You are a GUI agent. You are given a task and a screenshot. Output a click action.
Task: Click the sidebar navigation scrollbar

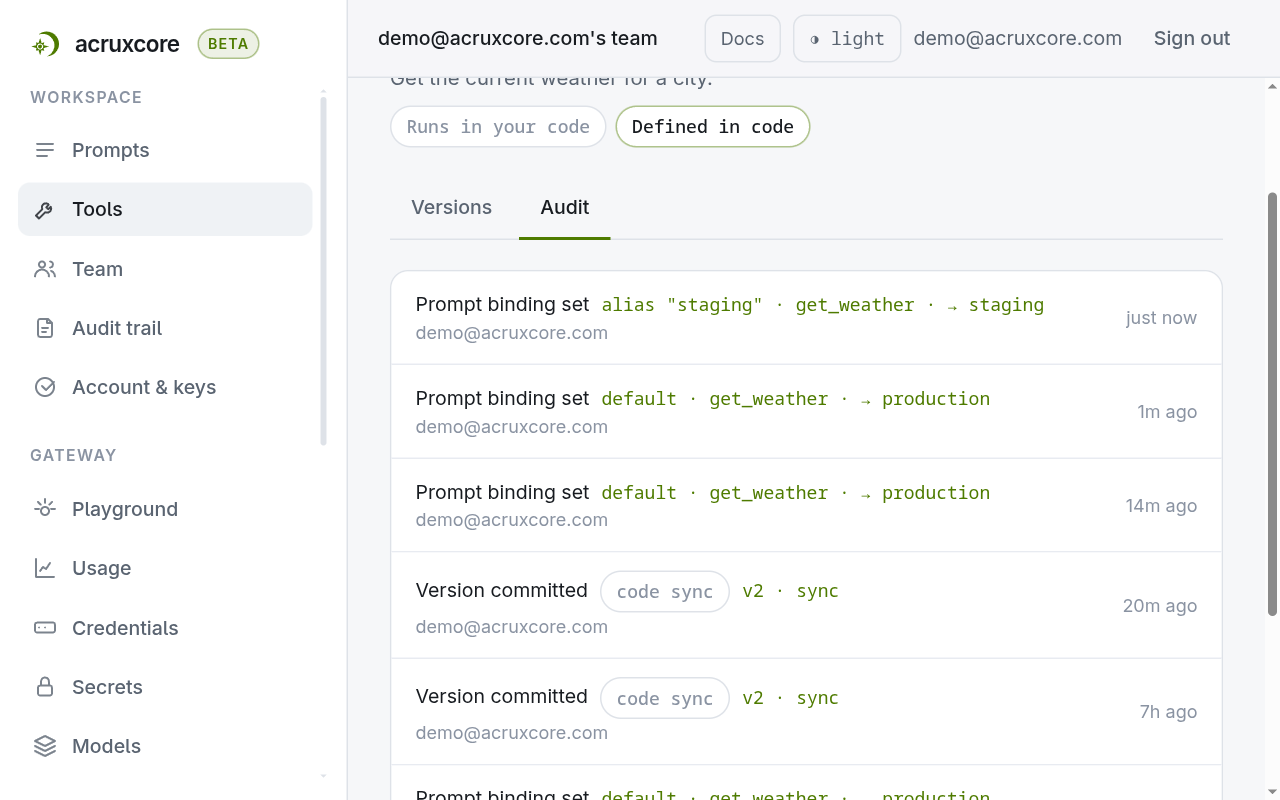[x=323, y=270]
